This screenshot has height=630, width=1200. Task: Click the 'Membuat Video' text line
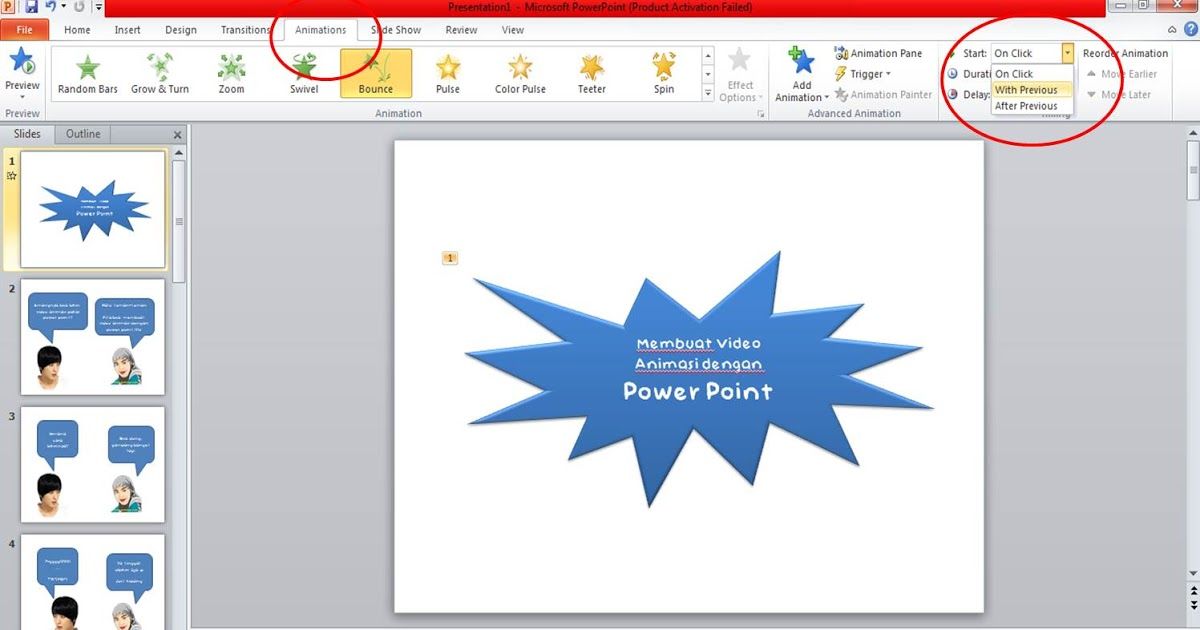[698, 344]
